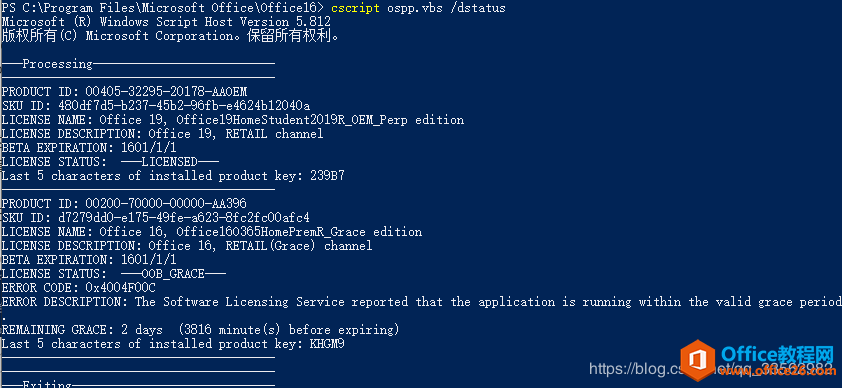
Task: Click the REMAINING GRACE 2 days line
Action: (x=201, y=329)
